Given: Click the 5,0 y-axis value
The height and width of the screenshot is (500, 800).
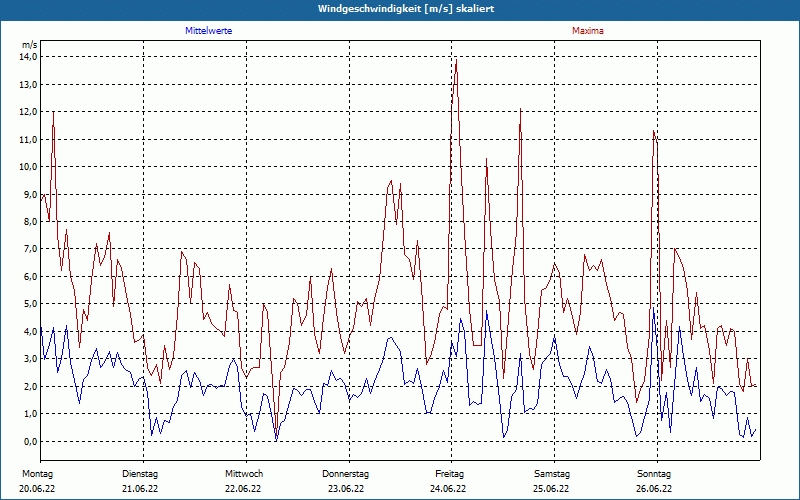Looking at the screenshot, I should pos(31,304).
